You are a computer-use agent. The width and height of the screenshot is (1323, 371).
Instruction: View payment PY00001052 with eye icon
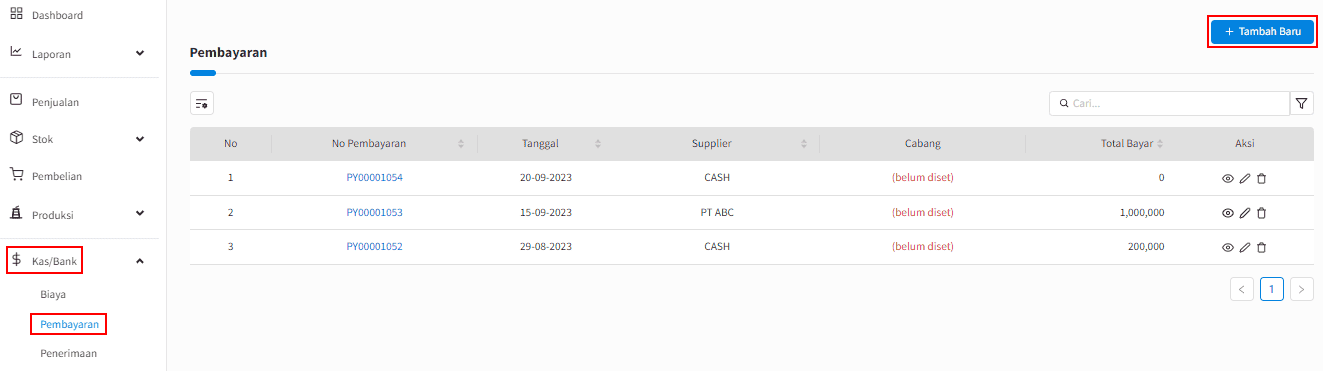pyautogui.click(x=1228, y=247)
